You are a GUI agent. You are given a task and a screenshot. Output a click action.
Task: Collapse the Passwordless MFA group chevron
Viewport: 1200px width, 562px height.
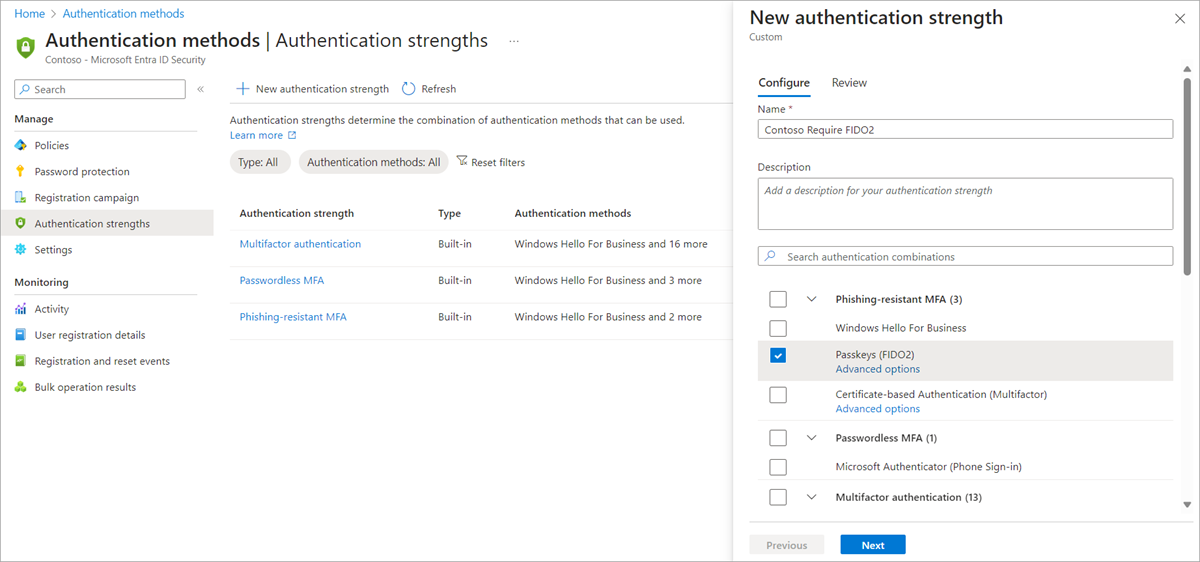tap(812, 438)
